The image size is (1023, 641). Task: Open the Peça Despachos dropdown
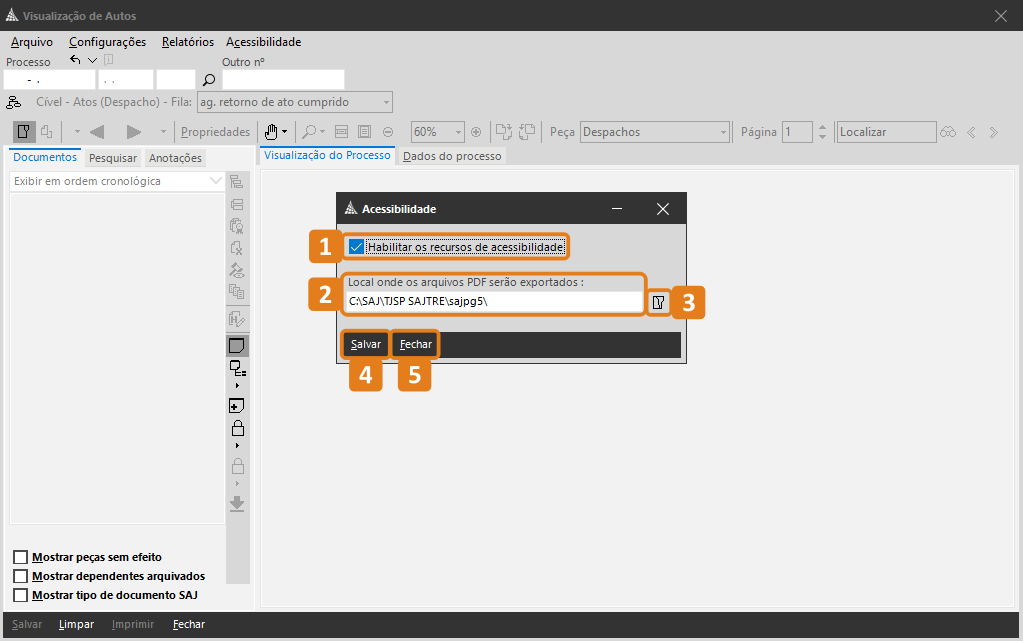(x=723, y=132)
